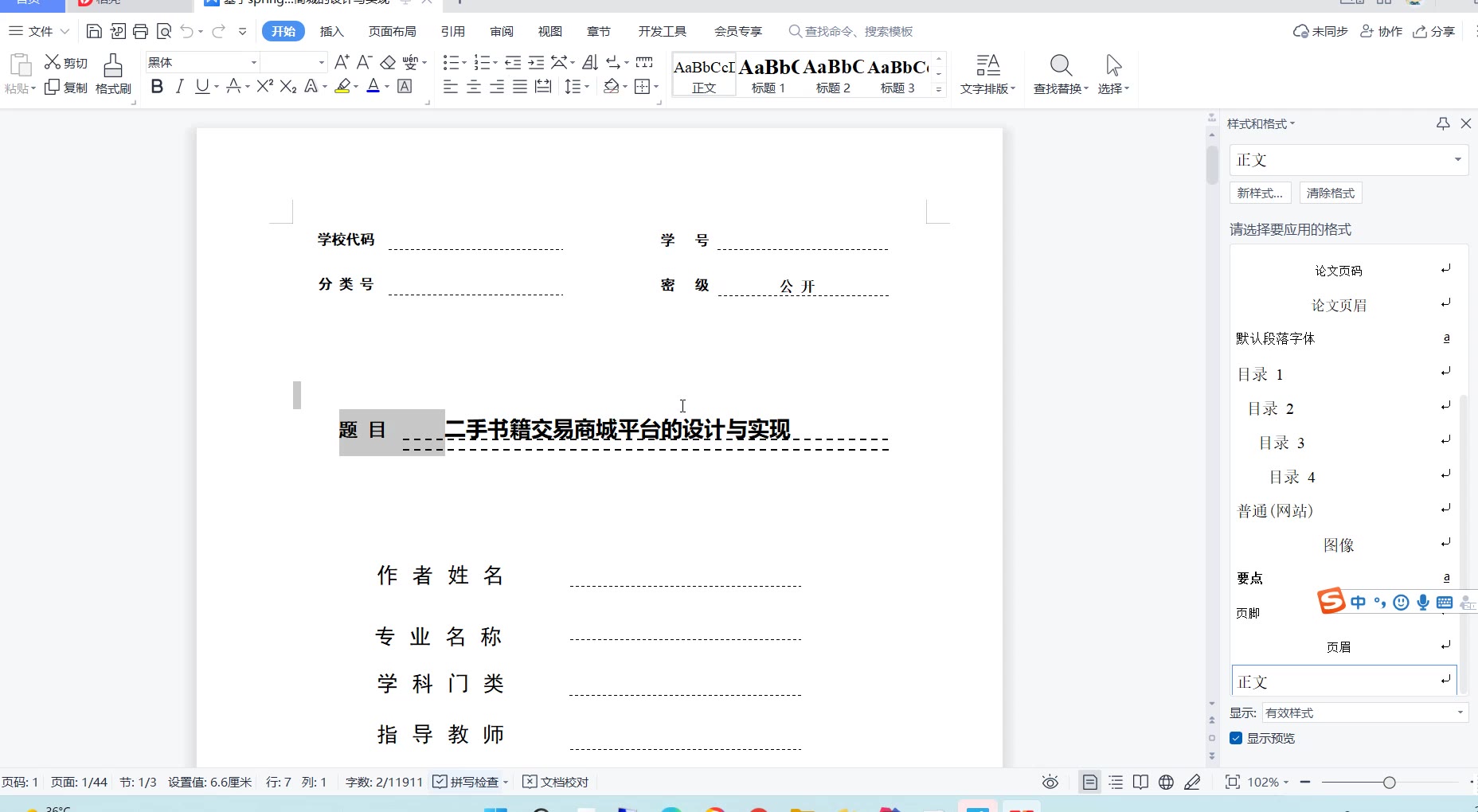Toggle superscript formatting
1478x812 pixels.
point(265,87)
